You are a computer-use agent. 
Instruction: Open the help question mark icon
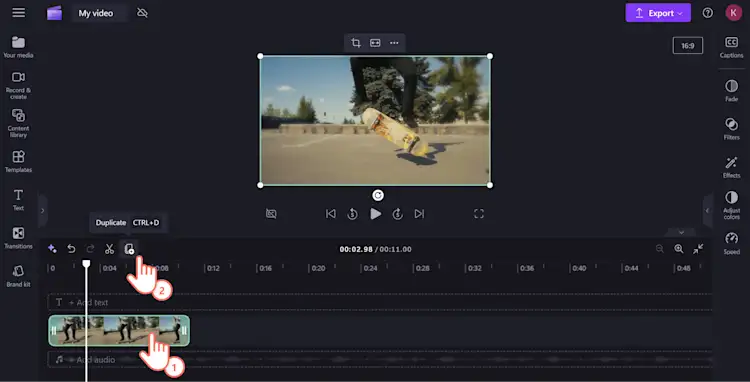coord(707,13)
